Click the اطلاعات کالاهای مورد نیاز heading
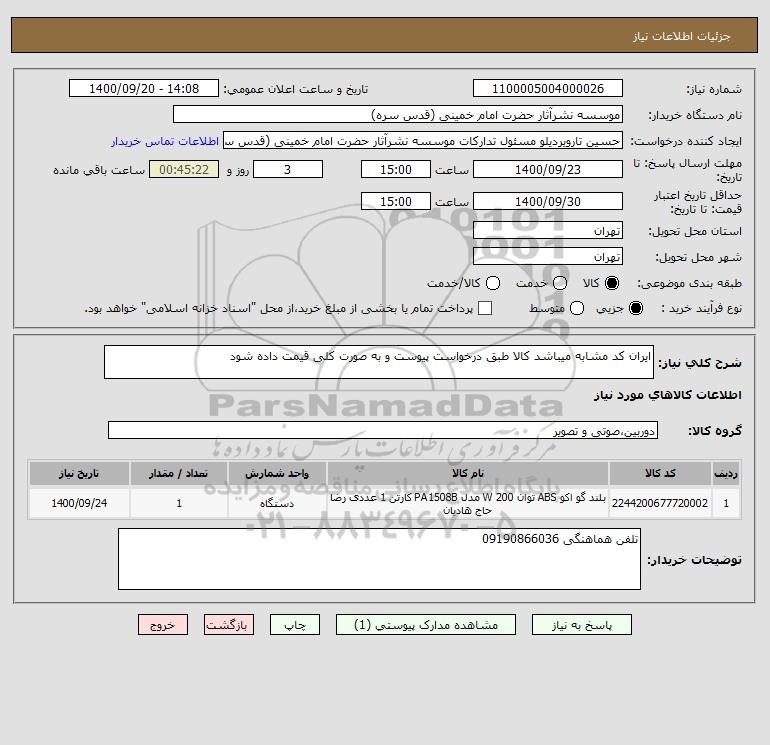This screenshot has height=745, width=770. 668,395
